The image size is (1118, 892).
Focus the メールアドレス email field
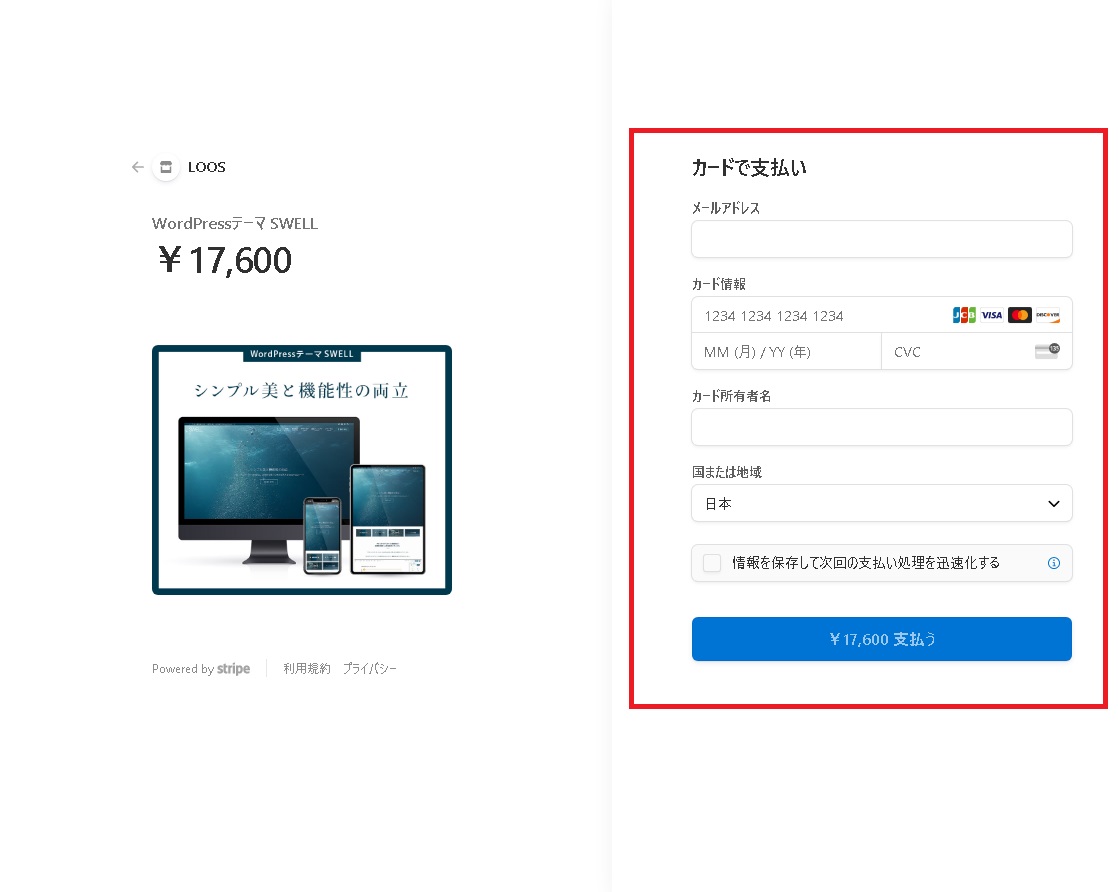tap(882, 239)
